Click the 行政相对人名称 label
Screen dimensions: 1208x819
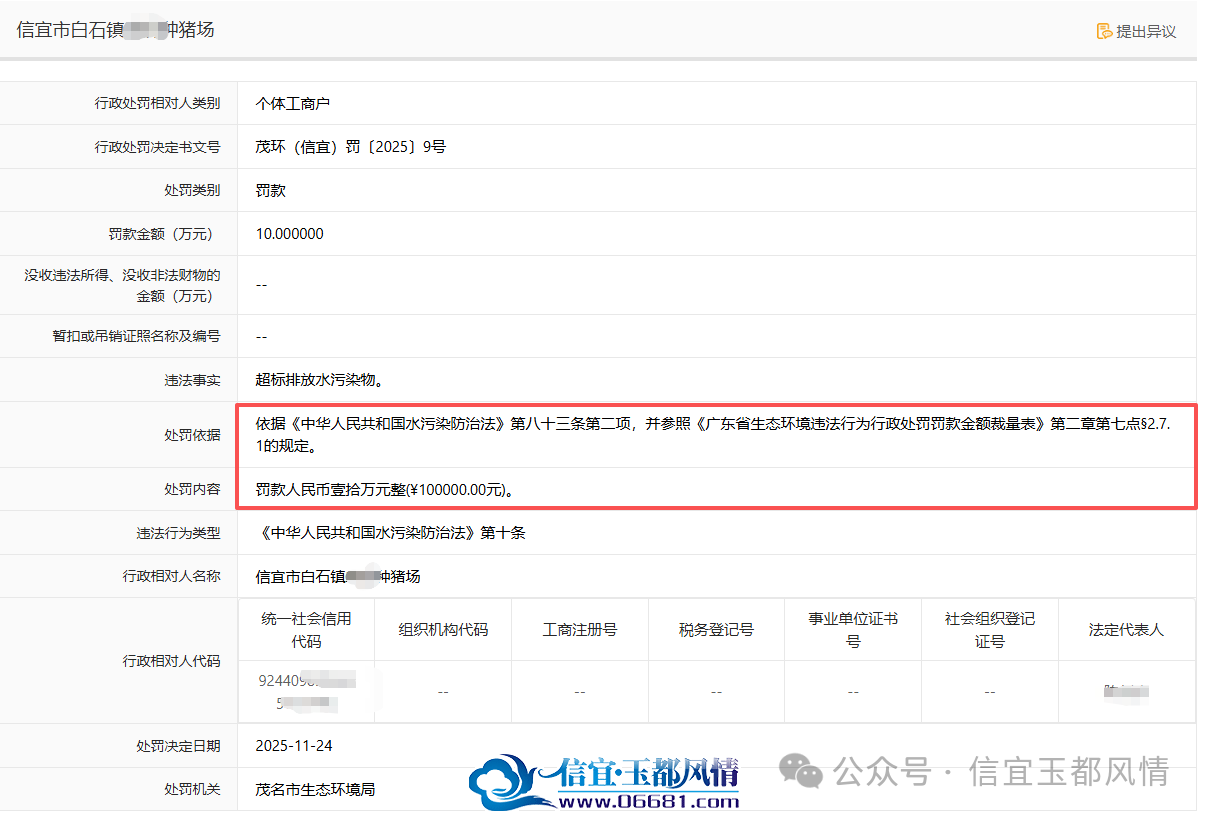pos(171,576)
